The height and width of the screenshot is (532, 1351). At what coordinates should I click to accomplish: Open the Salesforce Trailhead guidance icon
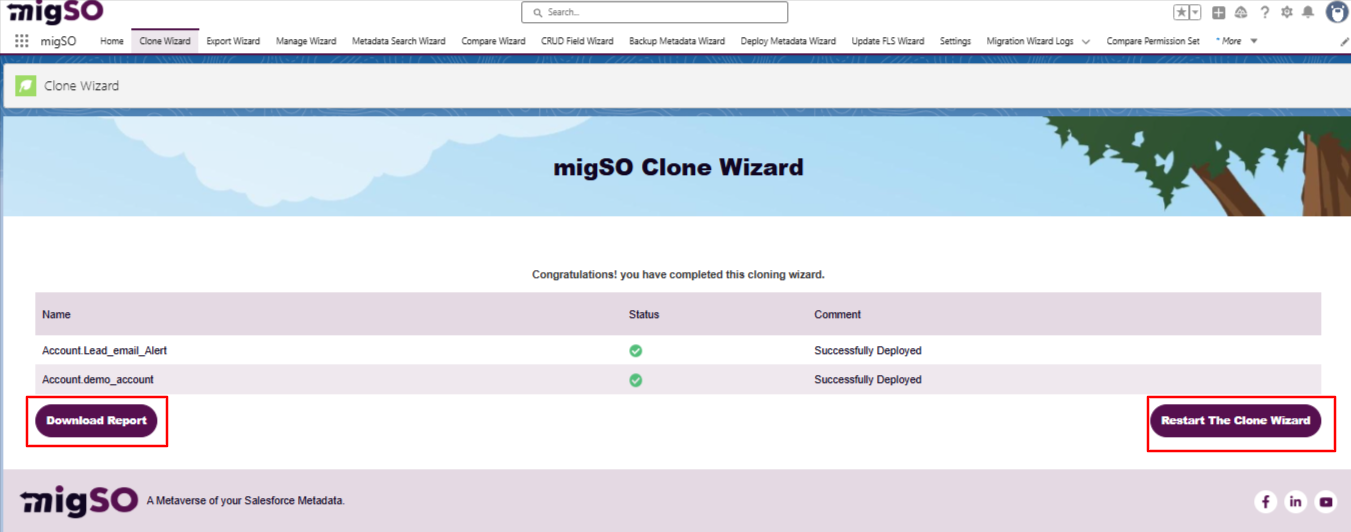(1241, 12)
